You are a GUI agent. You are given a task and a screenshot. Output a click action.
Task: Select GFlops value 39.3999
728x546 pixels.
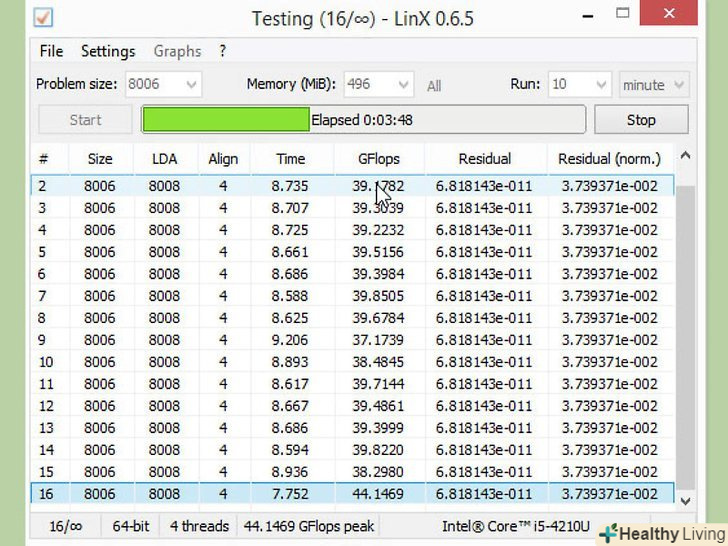pyautogui.click(x=378, y=428)
